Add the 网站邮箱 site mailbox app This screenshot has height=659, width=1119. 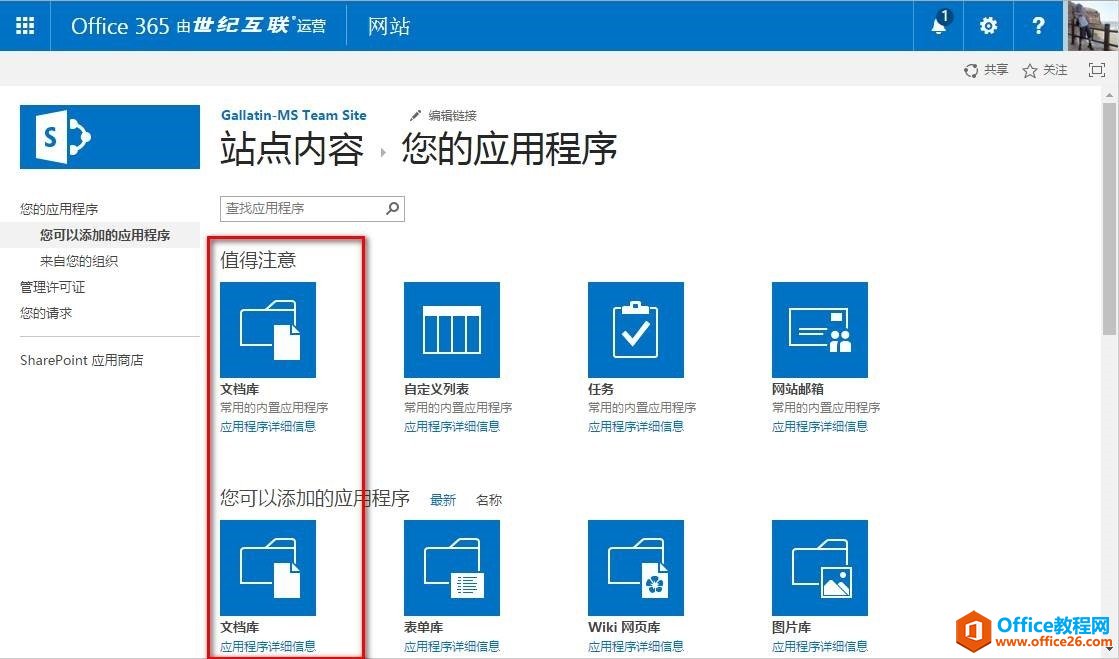pos(820,330)
